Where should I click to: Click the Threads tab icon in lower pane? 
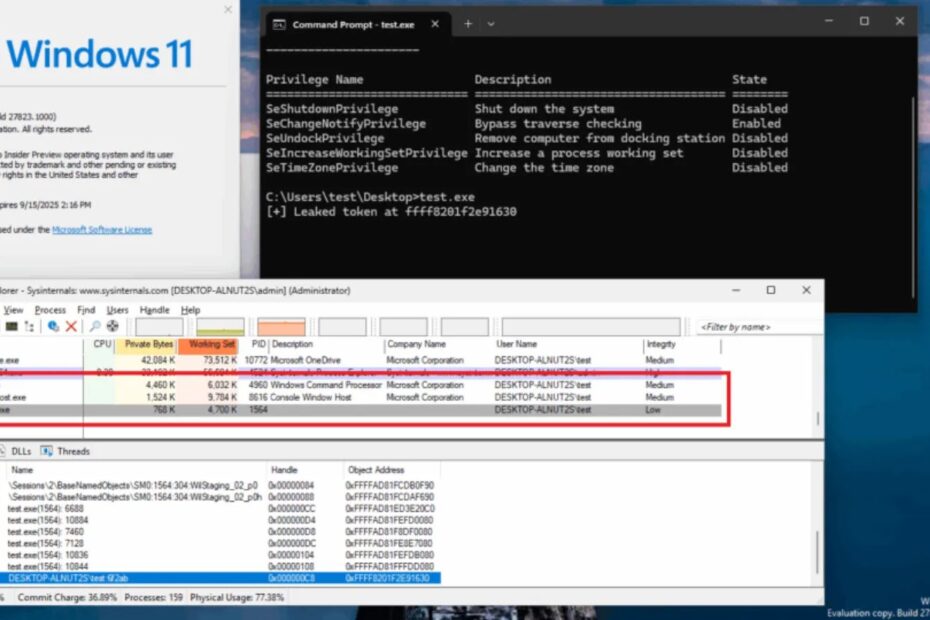coord(46,451)
